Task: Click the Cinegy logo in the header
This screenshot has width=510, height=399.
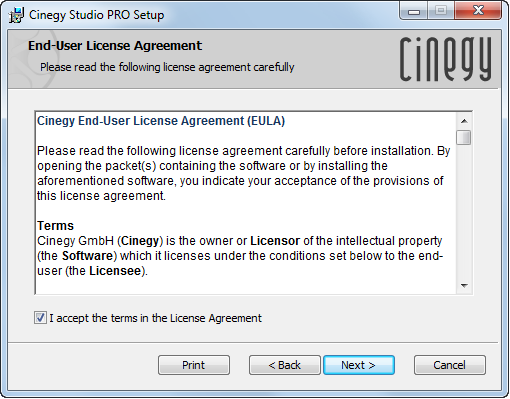Action: point(445,59)
